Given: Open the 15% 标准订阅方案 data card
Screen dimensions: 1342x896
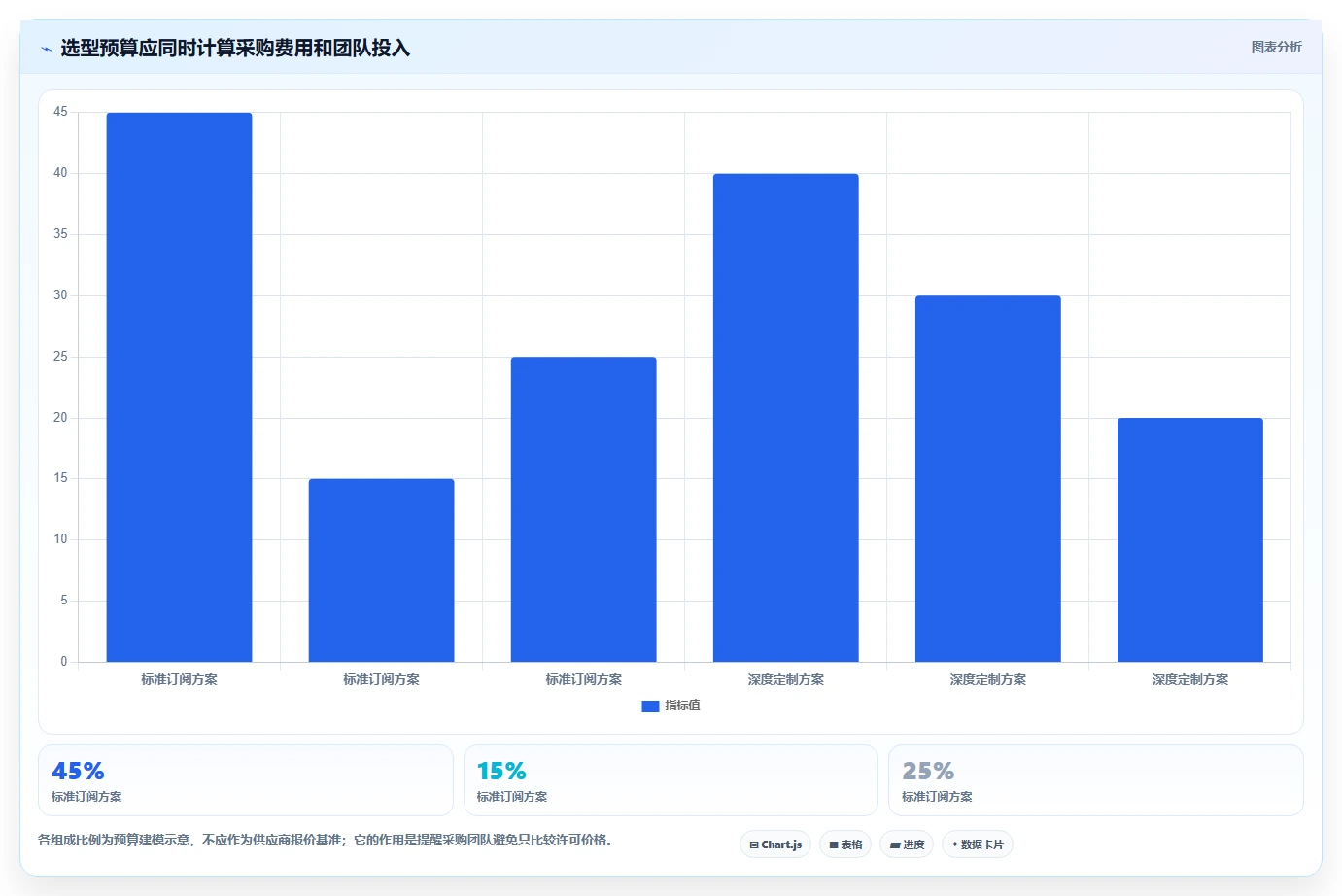Looking at the screenshot, I should 671,780.
